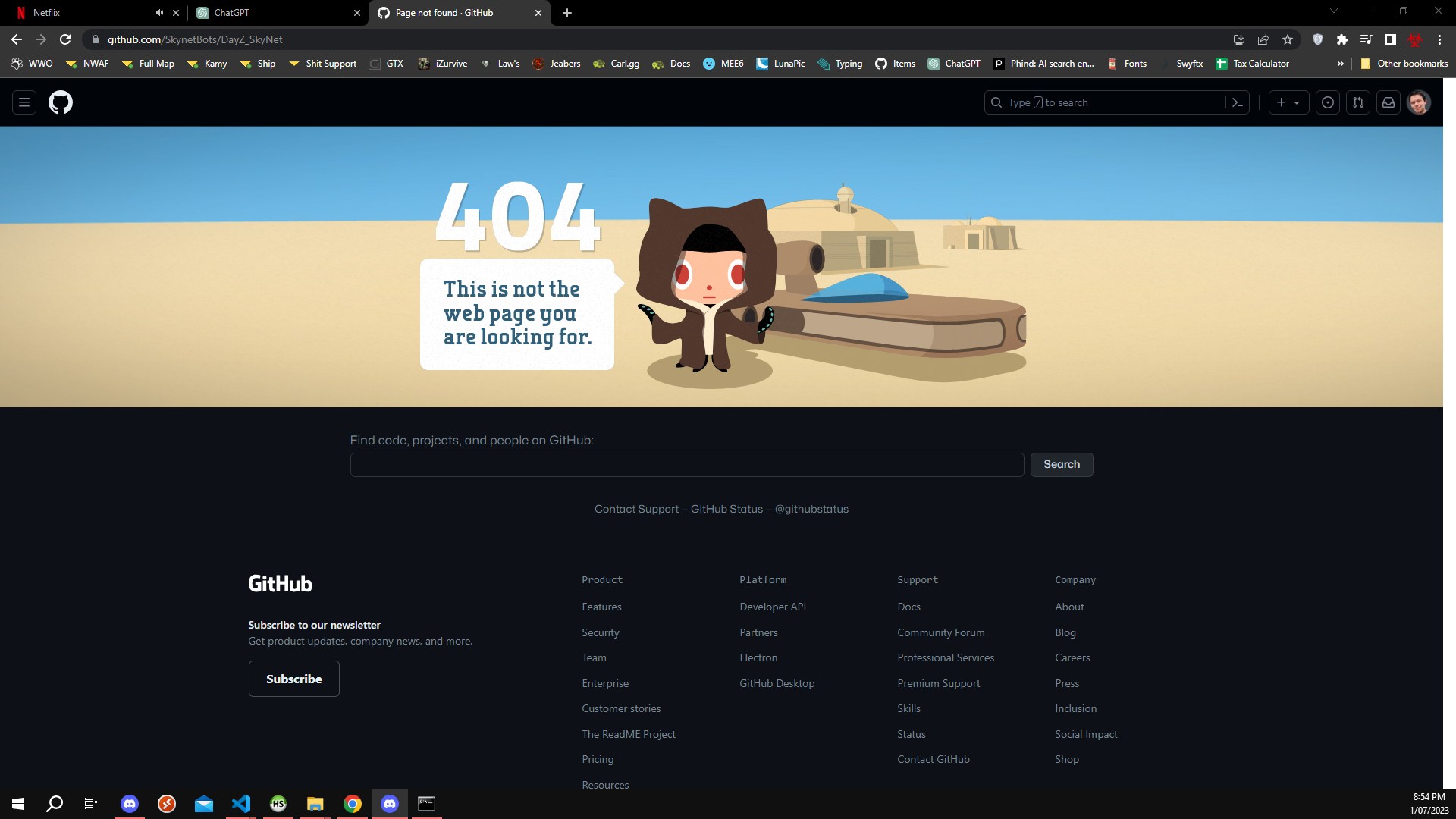Close the ChatGPT tab
This screenshot has width=1456, height=819.
click(x=357, y=13)
